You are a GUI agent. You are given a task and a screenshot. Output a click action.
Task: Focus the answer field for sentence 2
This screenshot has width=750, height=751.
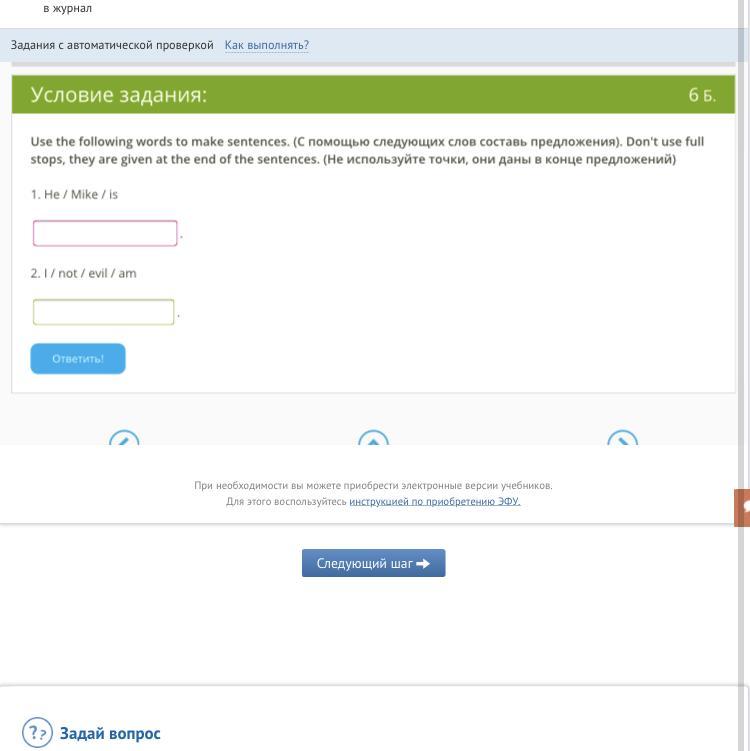(103, 312)
